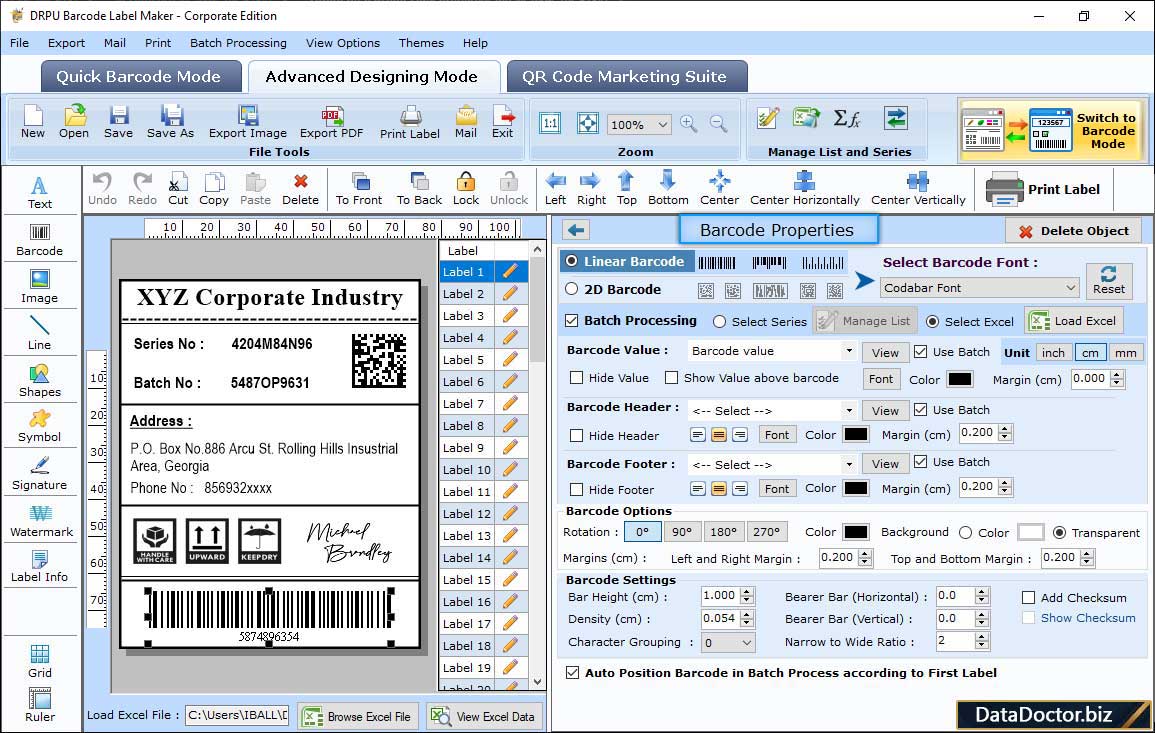This screenshot has width=1155, height=733.
Task: Switch to Quick Barcode Mode tab
Action: pos(140,77)
